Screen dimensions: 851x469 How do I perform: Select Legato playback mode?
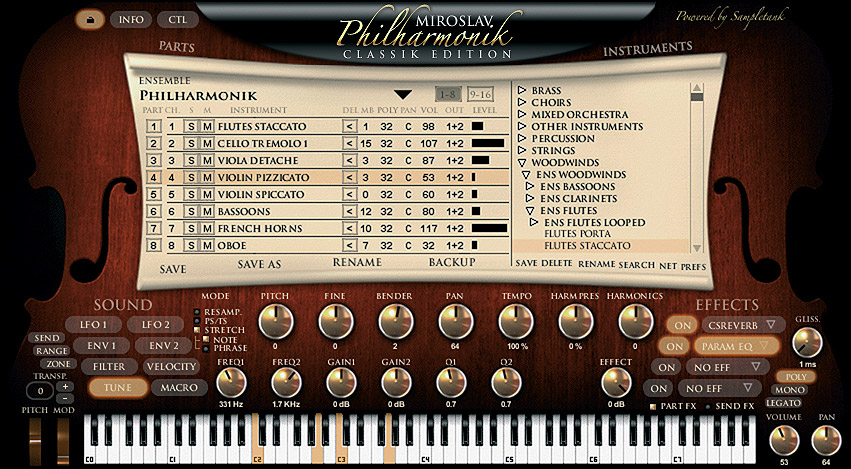[x=783, y=403]
